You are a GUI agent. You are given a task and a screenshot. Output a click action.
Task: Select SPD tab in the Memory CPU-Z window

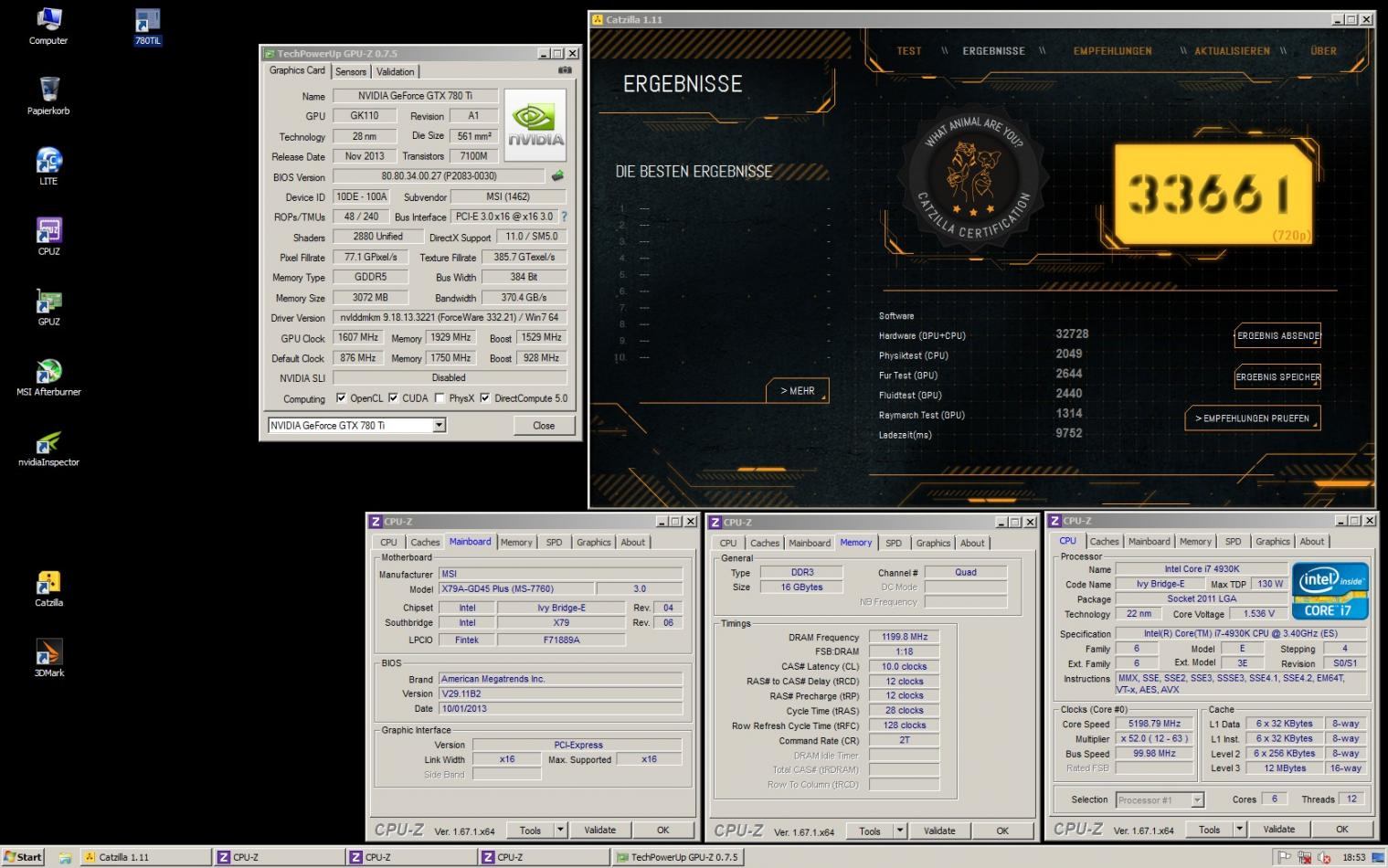[894, 543]
